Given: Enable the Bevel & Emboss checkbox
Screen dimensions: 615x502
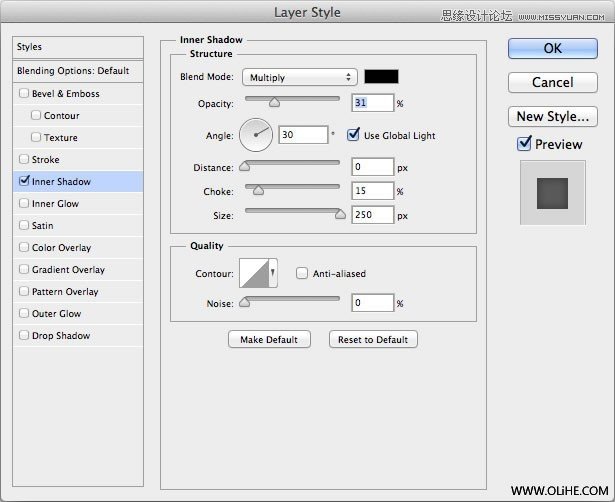Looking at the screenshot, I should click(24, 93).
